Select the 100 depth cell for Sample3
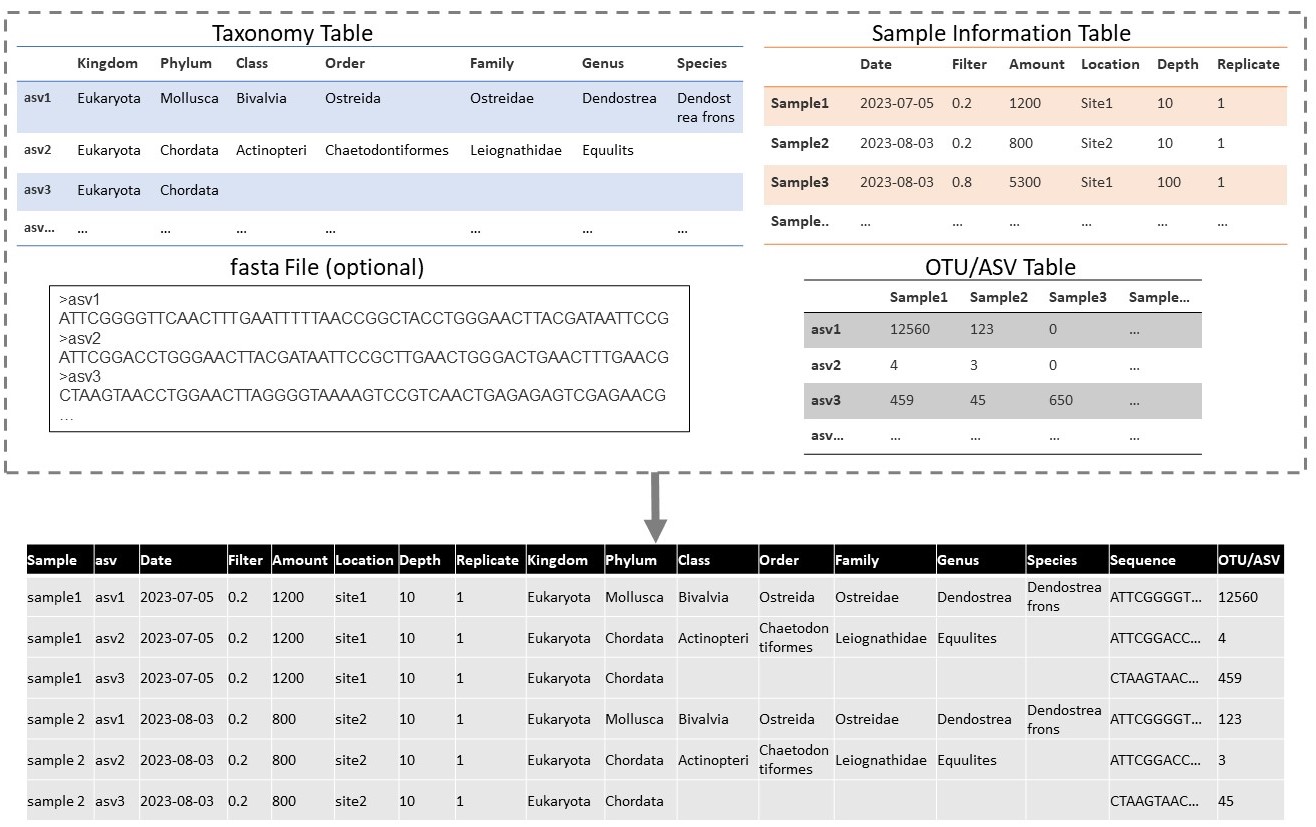 (x=1168, y=182)
